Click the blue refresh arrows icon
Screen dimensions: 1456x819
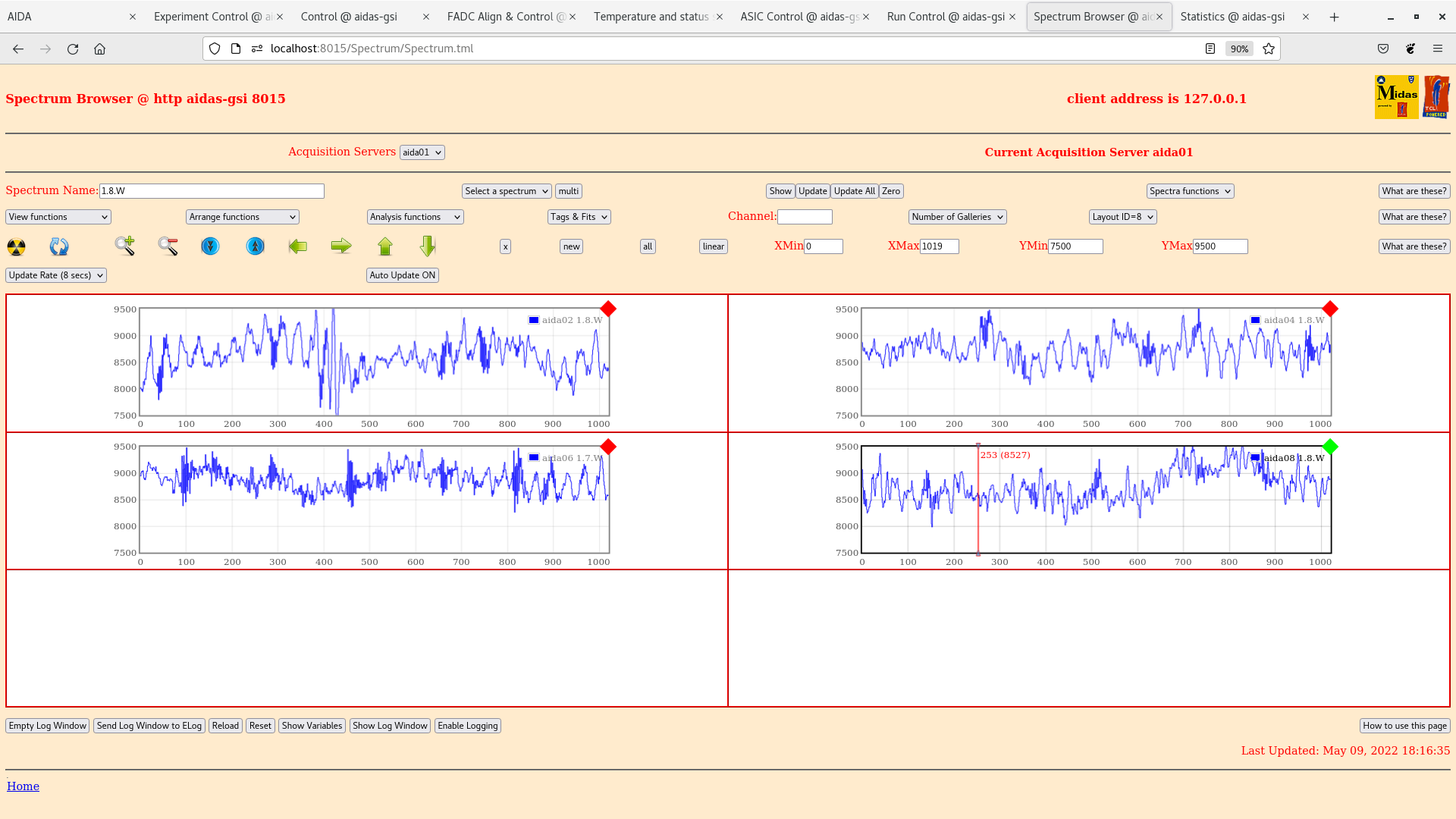coord(59,246)
